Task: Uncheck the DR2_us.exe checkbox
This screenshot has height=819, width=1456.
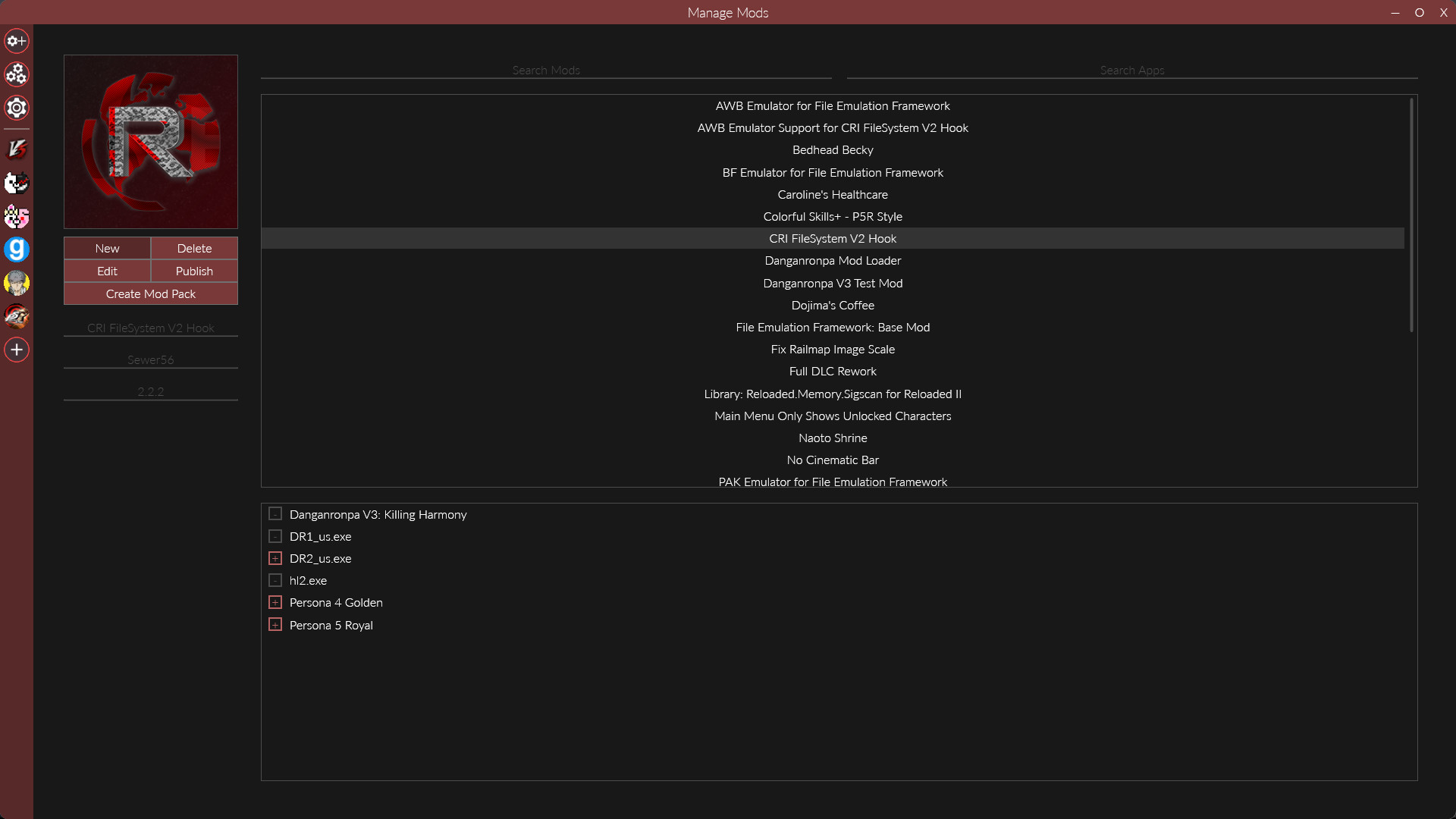Action: click(275, 558)
